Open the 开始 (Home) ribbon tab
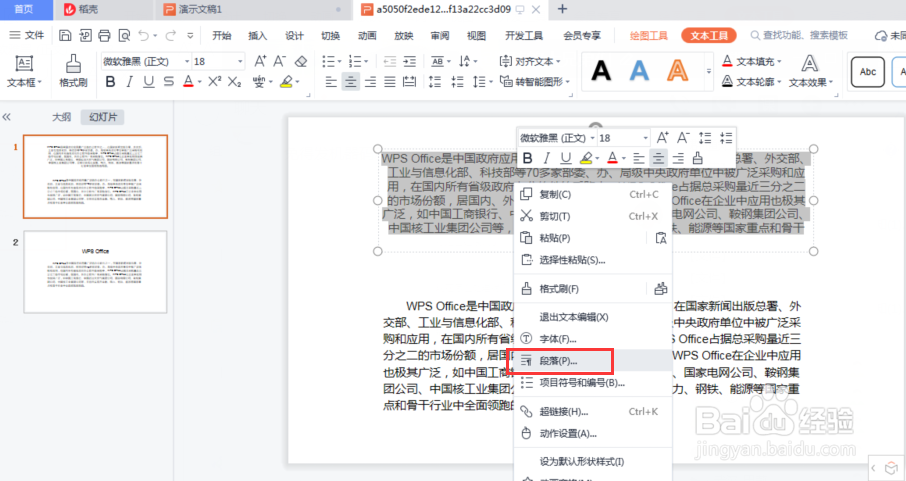This screenshot has width=906, height=481. point(222,36)
